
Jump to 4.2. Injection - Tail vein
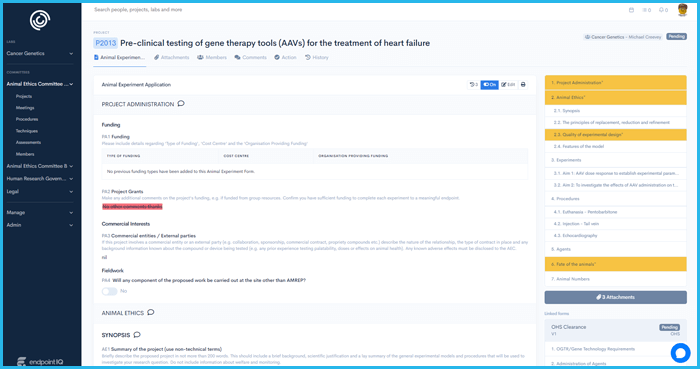pos(616,224)
